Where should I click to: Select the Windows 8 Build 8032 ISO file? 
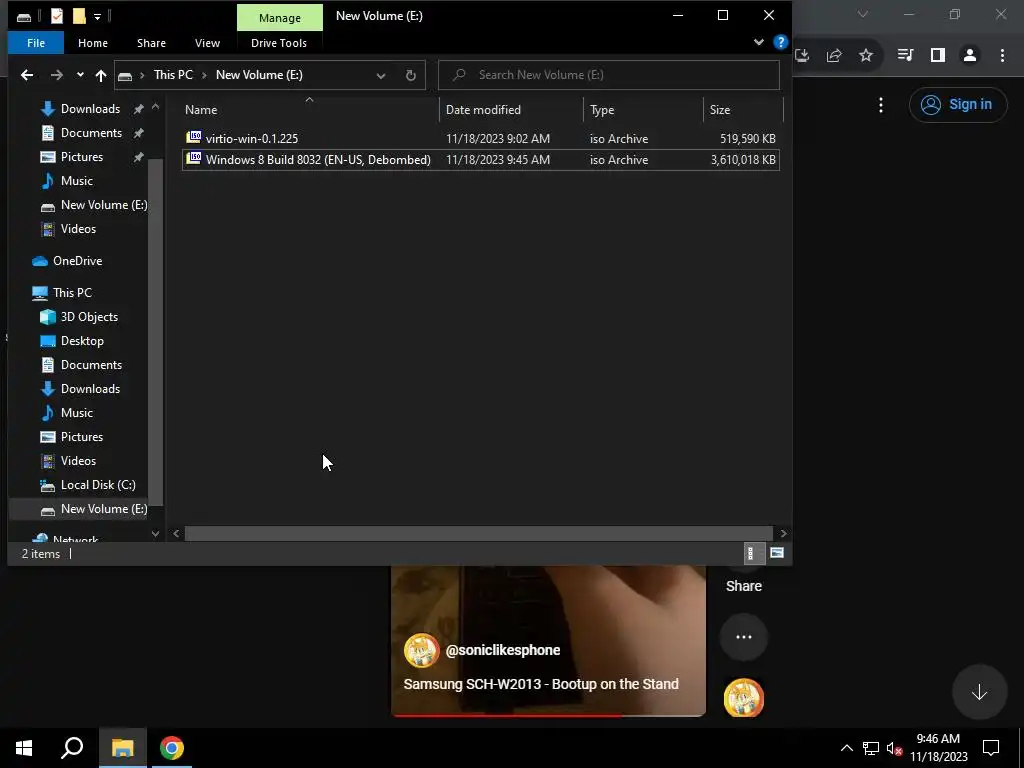tap(481, 160)
